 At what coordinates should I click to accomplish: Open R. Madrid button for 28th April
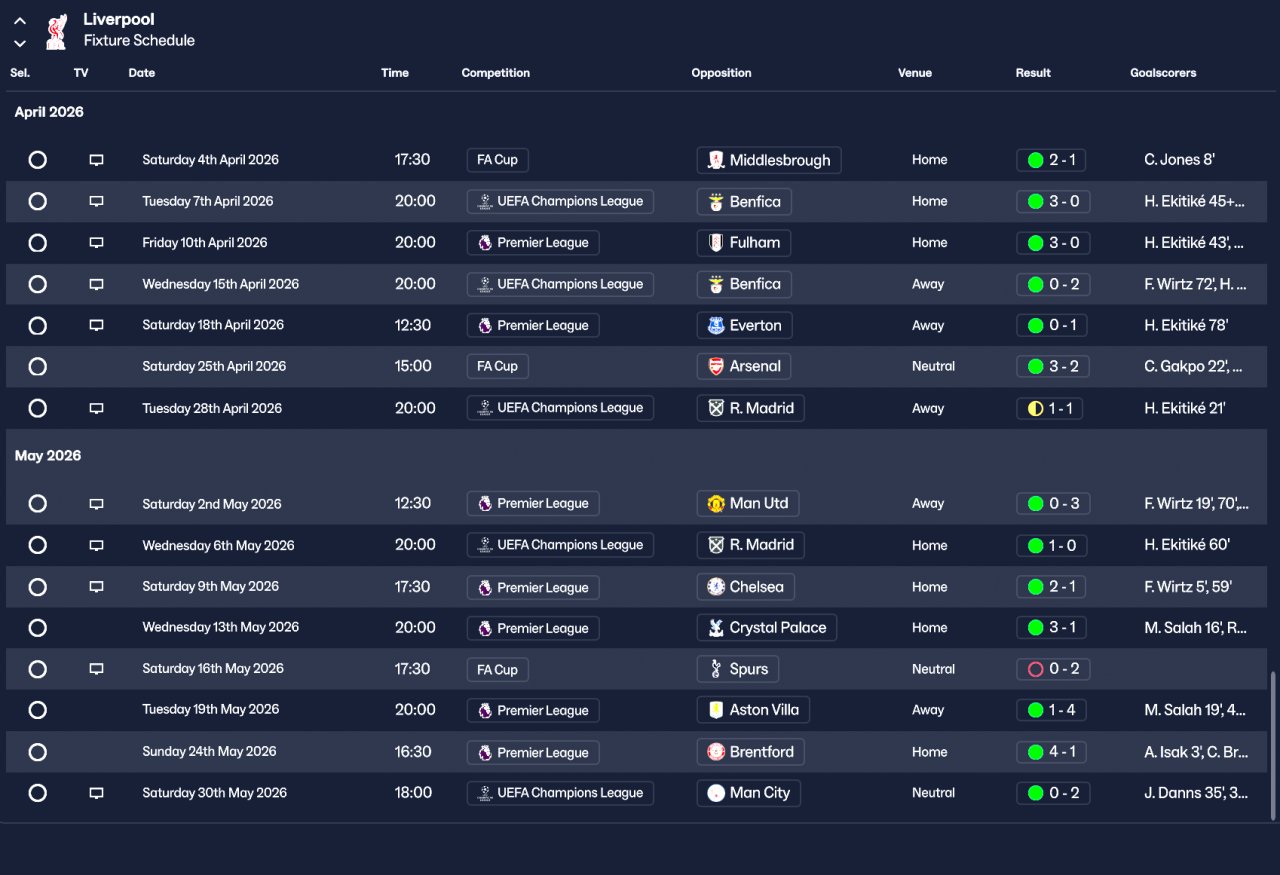point(750,408)
